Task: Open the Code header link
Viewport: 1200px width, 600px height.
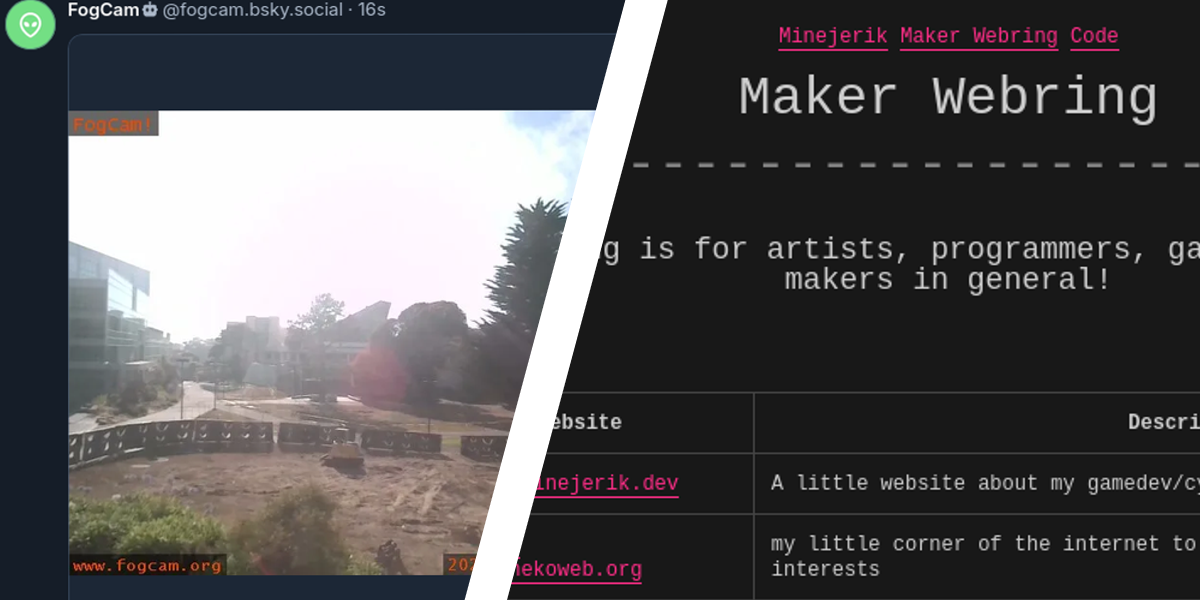Action: click(1094, 36)
